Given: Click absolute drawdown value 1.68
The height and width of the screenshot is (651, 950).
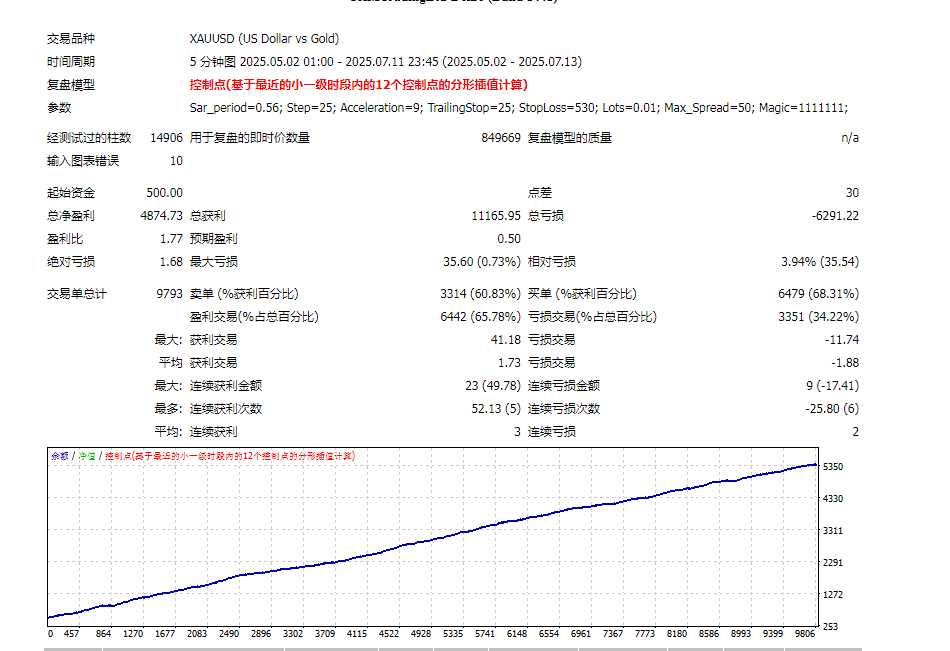Looking at the screenshot, I should click(x=171, y=262).
